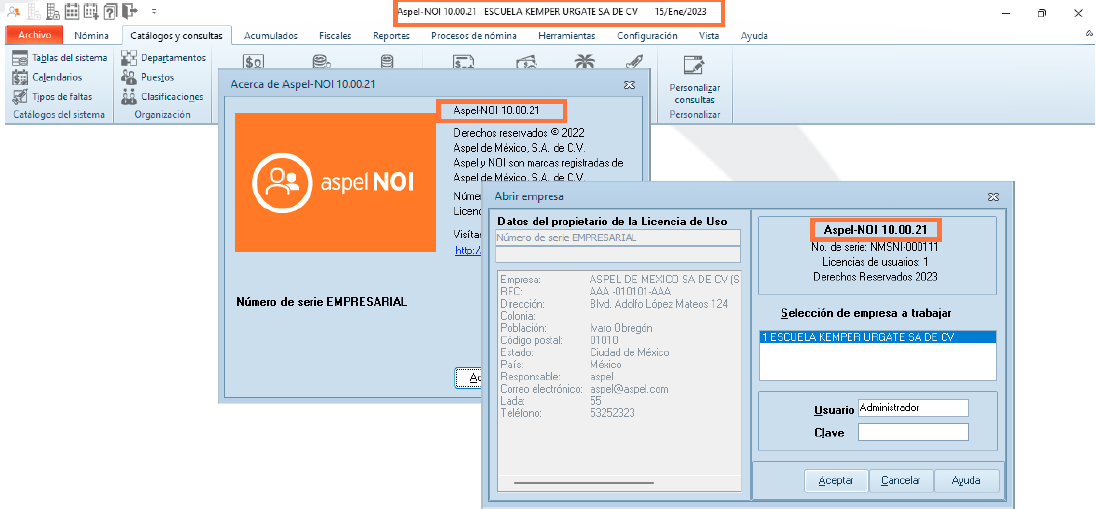Open the Reportes tab
The height and width of the screenshot is (509, 1096).
[391, 36]
